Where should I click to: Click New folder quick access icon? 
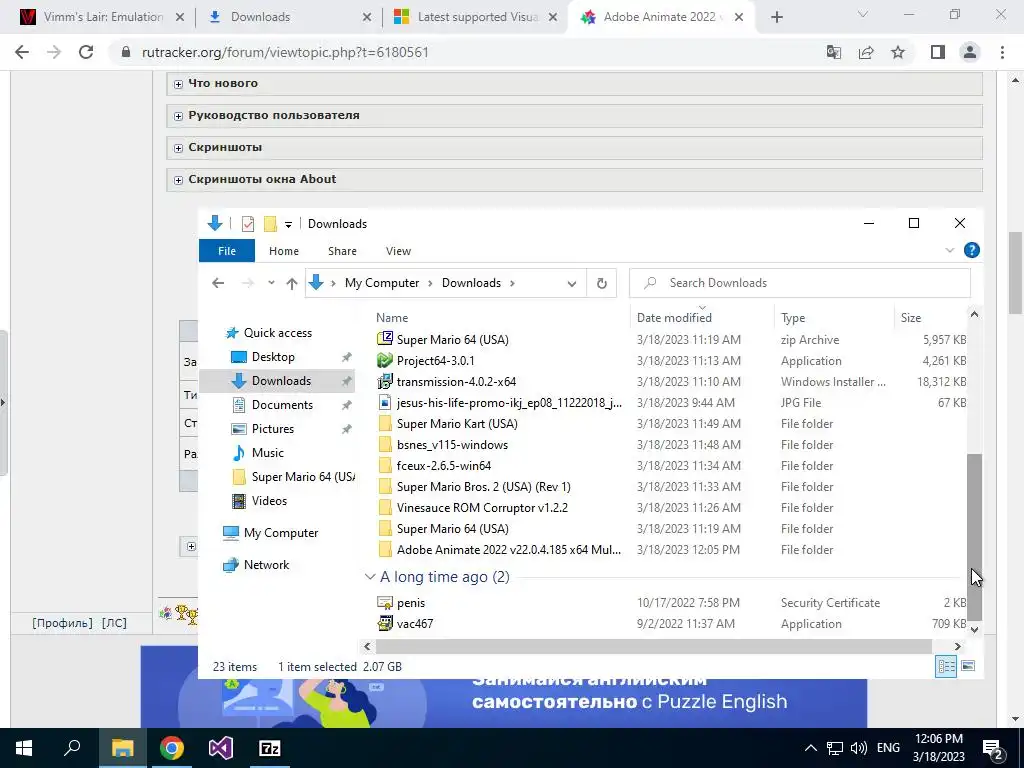270,224
